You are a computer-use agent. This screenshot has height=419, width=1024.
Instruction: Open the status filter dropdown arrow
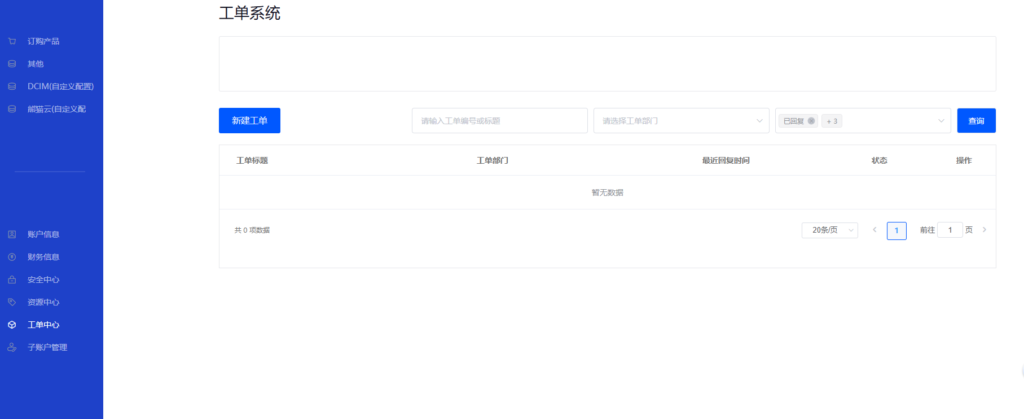coord(940,121)
